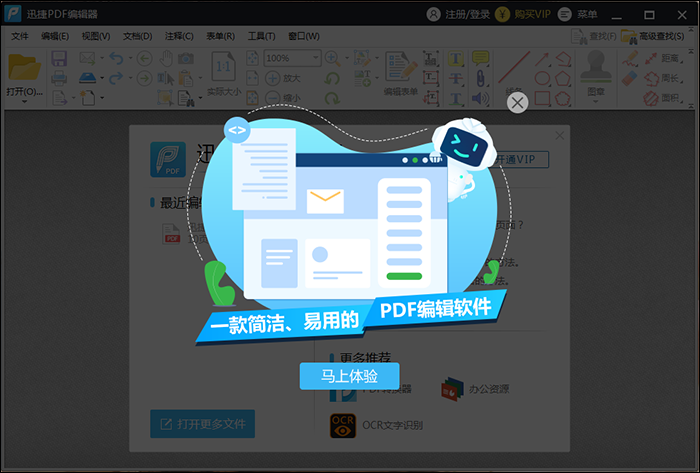Click the floppy disk Save icon

(x=59, y=58)
